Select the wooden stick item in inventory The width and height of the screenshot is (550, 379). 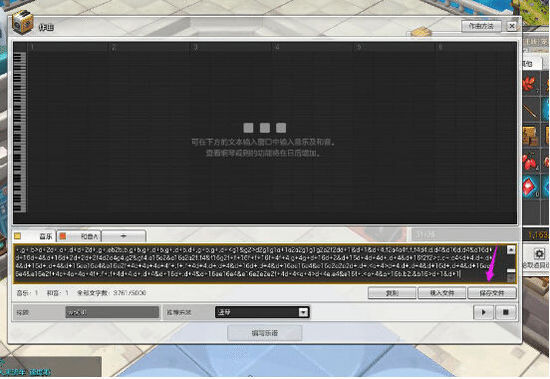[x=530, y=110]
